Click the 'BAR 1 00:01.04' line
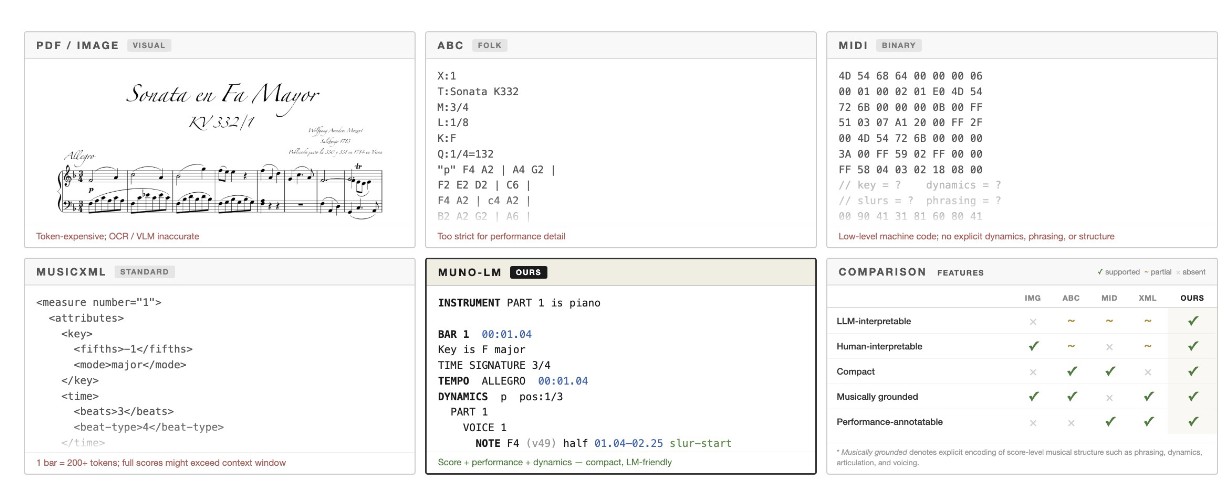 click(485, 334)
